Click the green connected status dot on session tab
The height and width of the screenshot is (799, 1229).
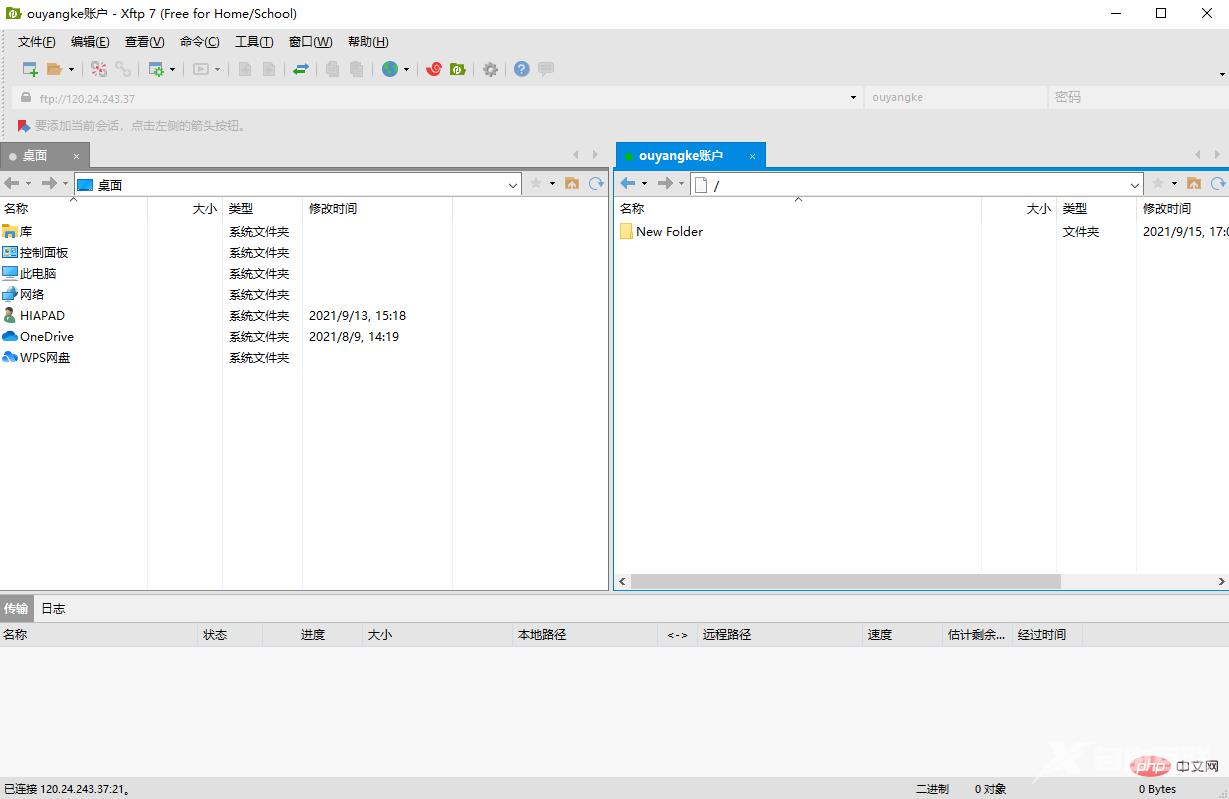tap(627, 155)
